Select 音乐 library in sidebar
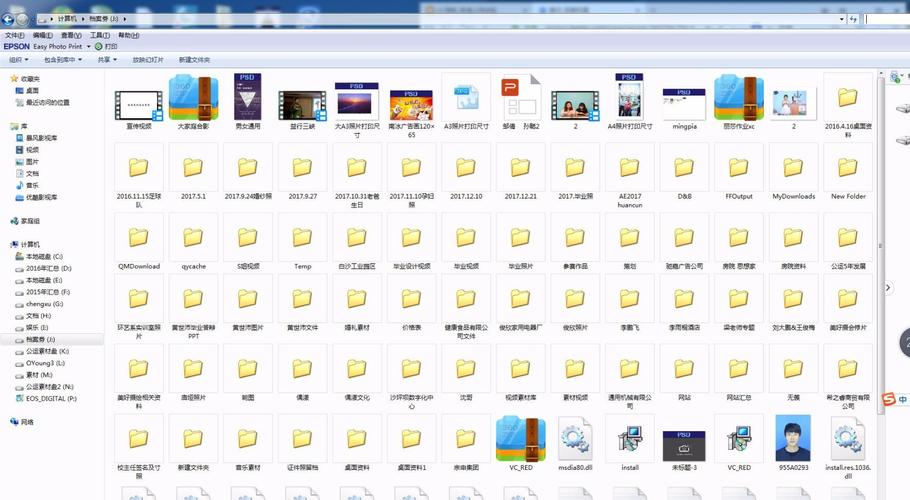The image size is (910, 500). coord(27,186)
